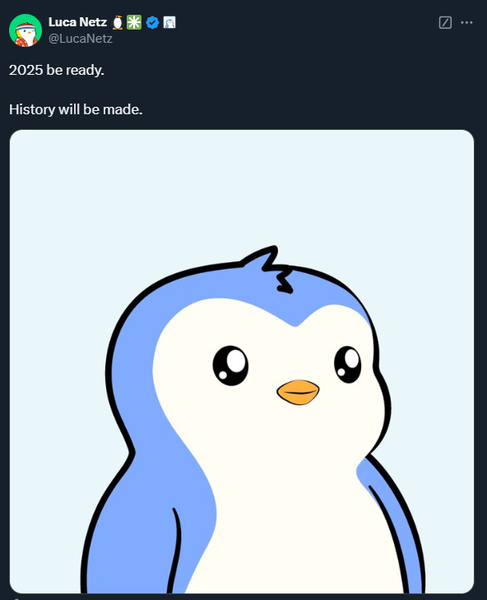Open the blue penguin image in viewer
The width and height of the screenshot is (487, 600).
242,361
